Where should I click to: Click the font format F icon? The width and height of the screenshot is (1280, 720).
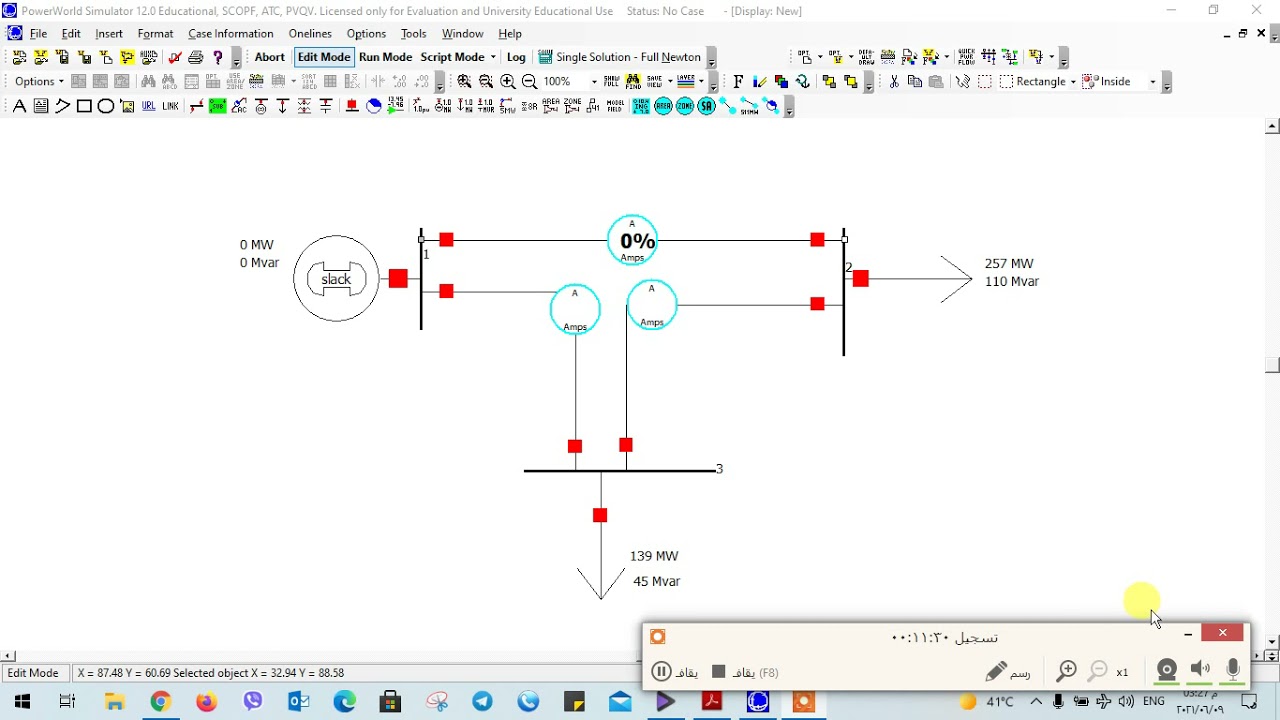point(738,81)
